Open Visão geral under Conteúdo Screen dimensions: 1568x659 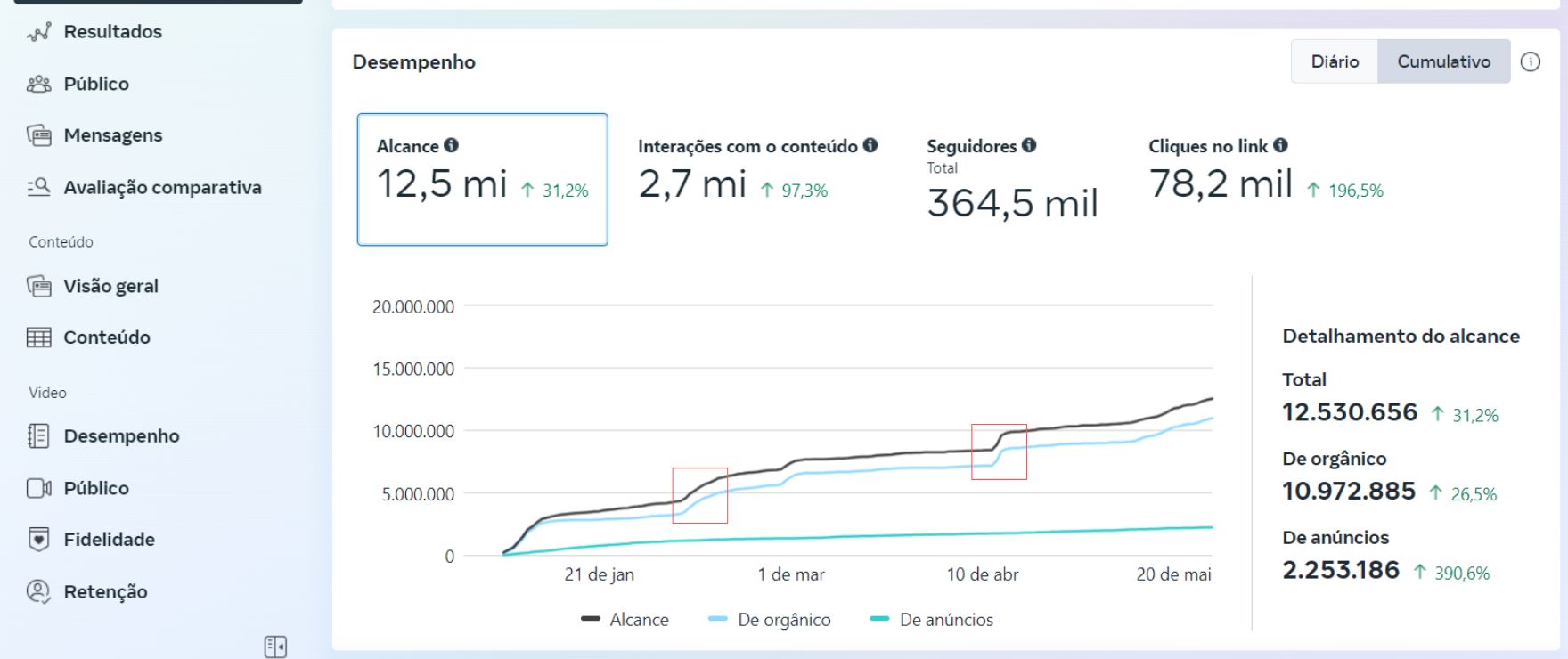(x=110, y=286)
